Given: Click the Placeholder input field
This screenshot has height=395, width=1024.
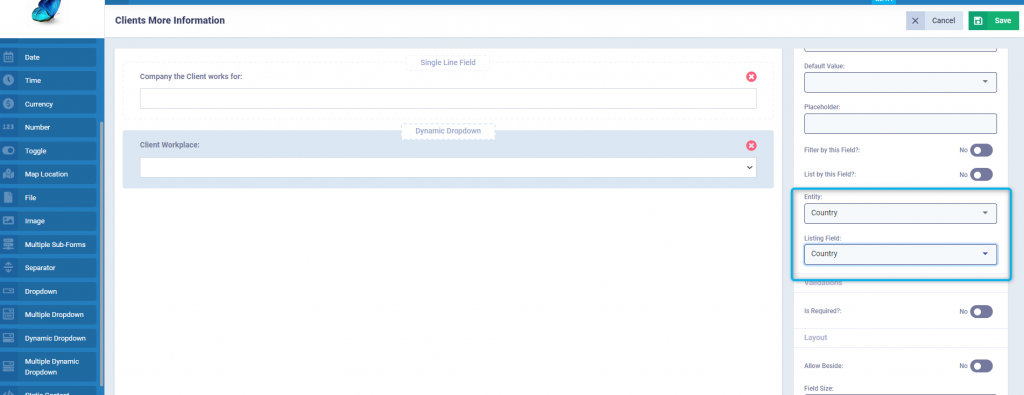Looking at the screenshot, I should coord(900,123).
